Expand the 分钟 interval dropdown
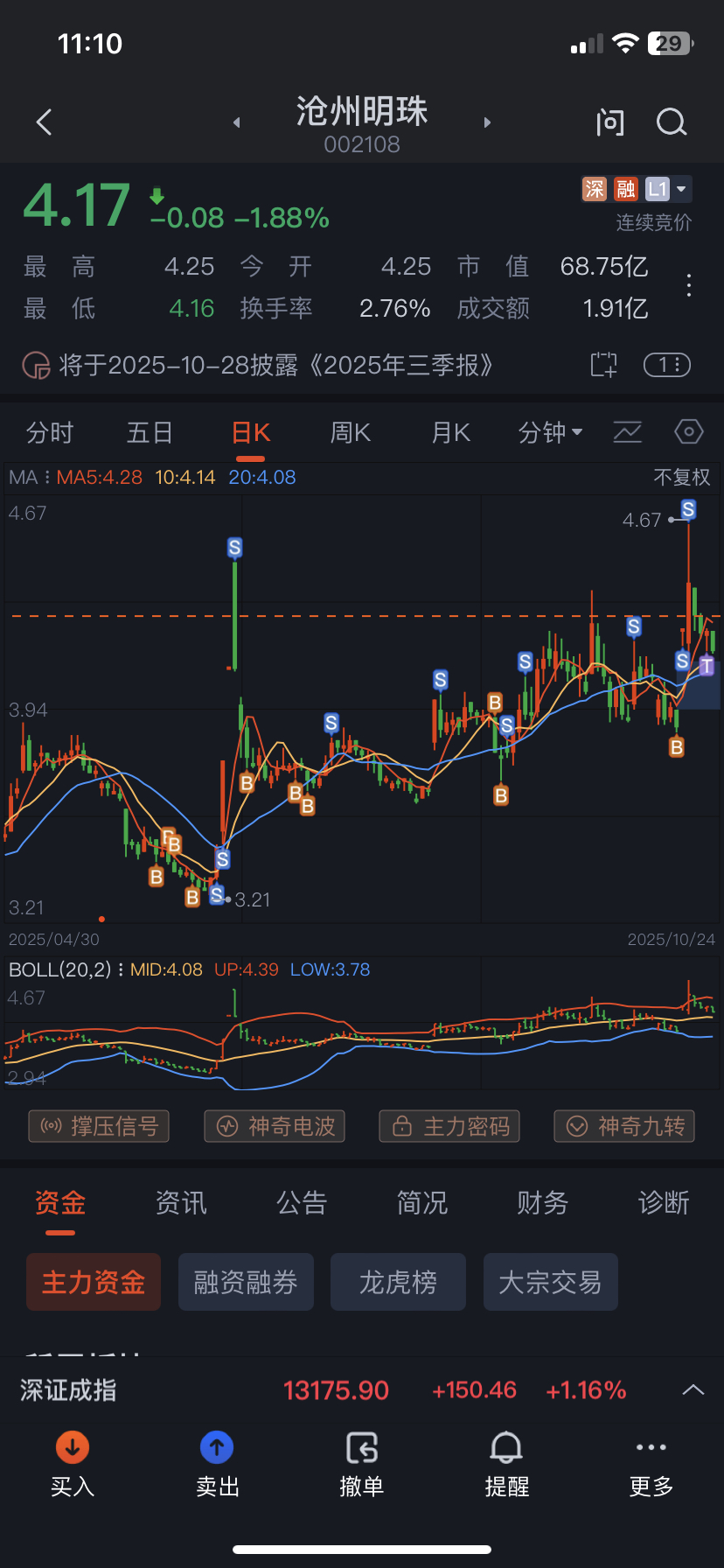The height and width of the screenshot is (1568, 724). click(550, 433)
